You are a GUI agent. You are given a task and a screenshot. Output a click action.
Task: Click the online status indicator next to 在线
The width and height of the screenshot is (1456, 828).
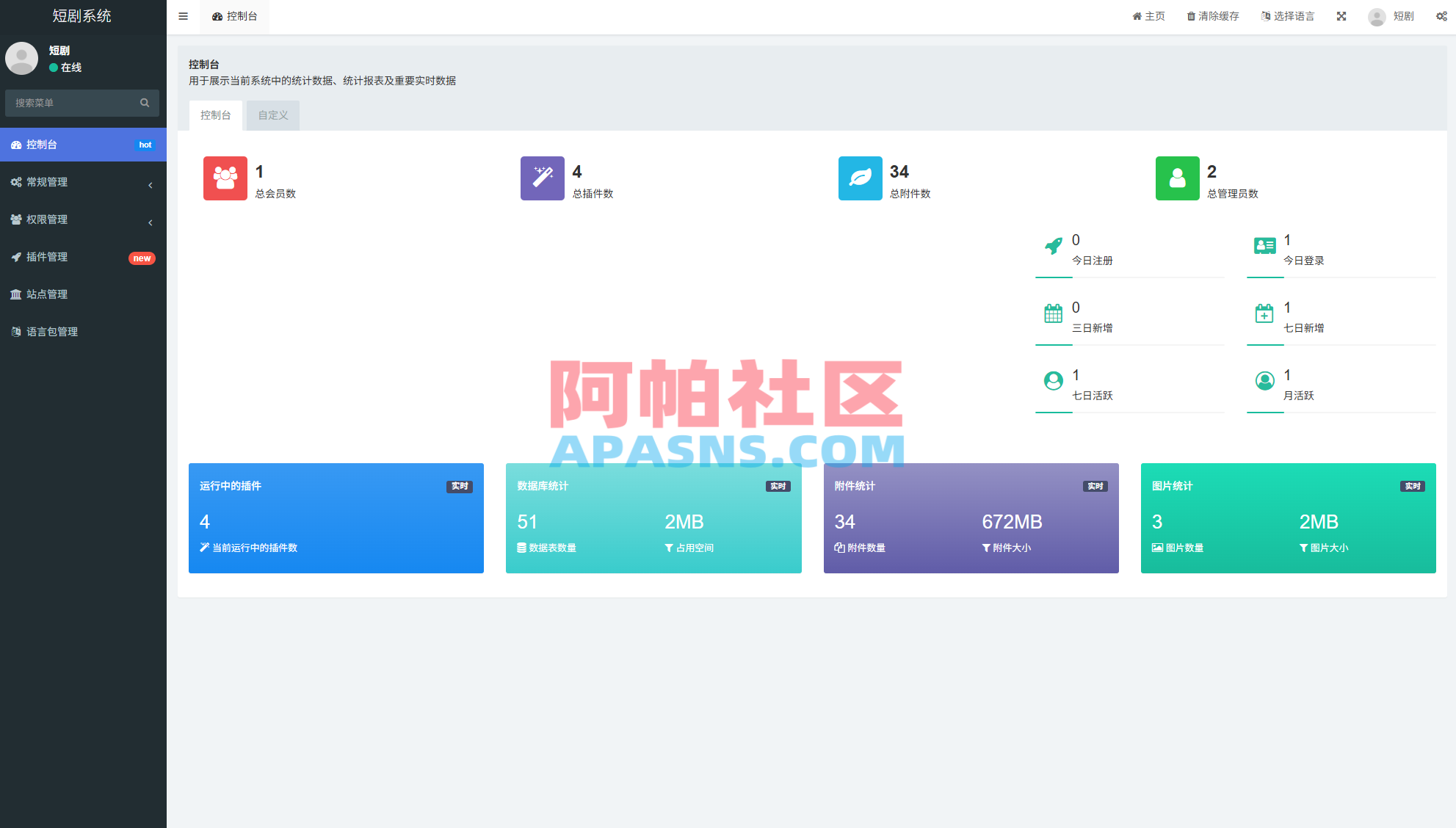coord(52,67)
